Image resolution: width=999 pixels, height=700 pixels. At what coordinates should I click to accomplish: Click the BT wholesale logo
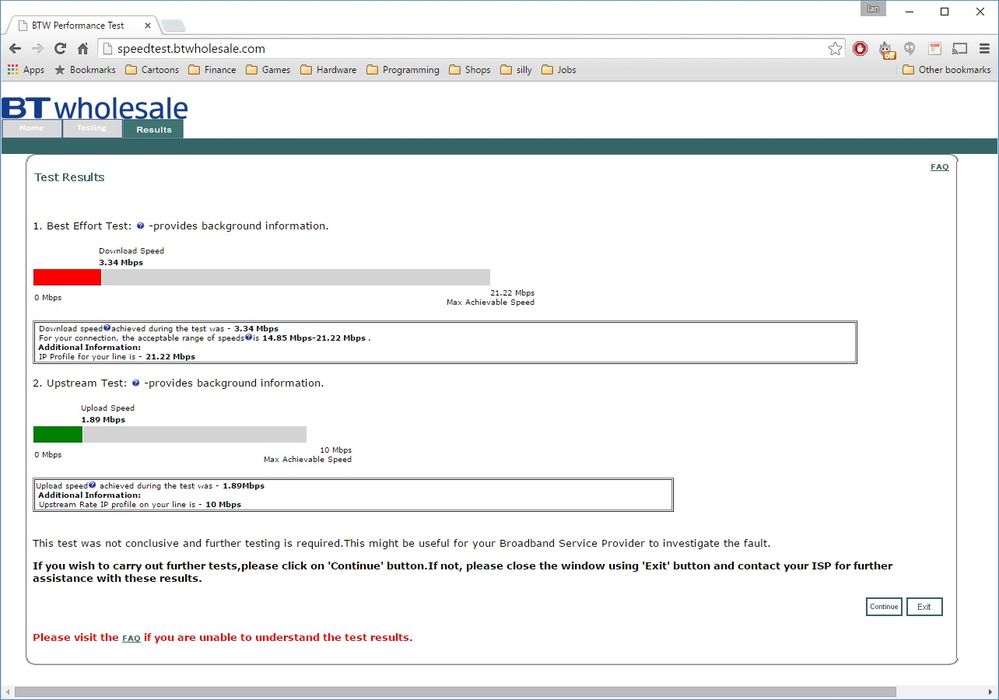point(95,108)
